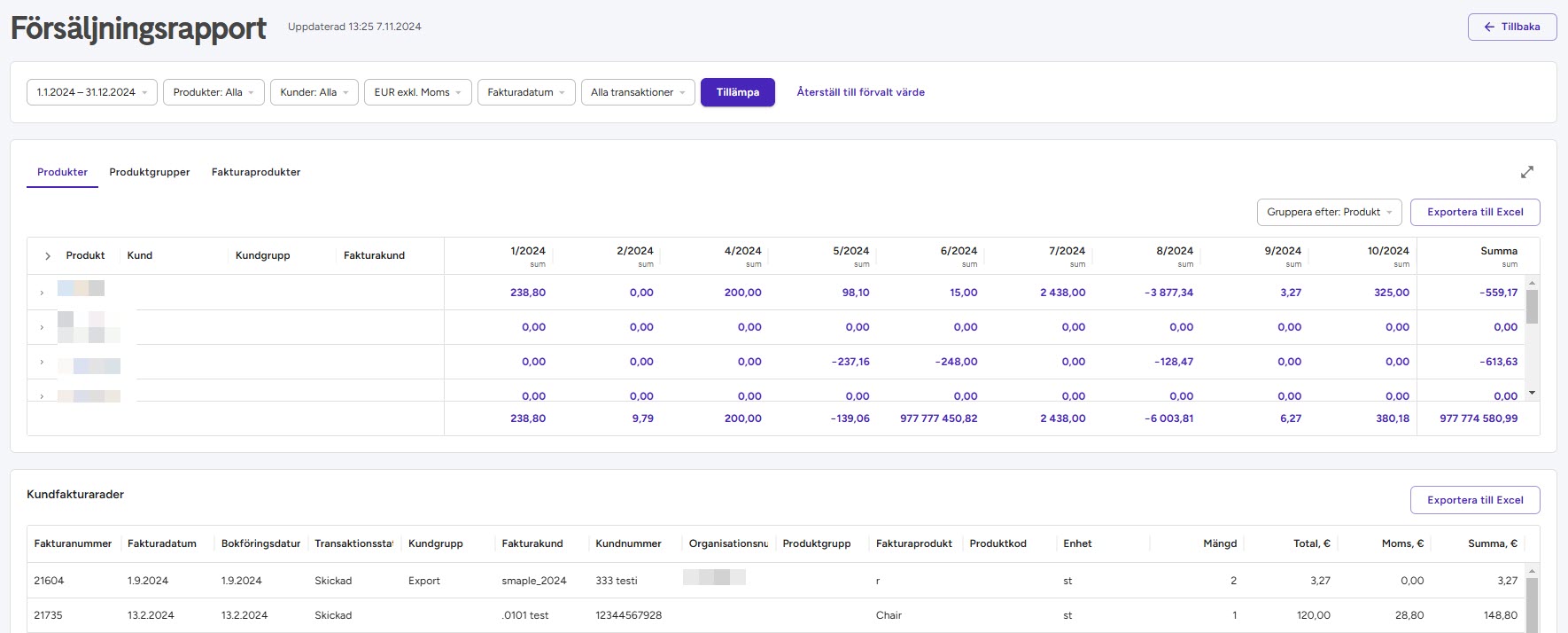The height and width of the screenshot is (633, 1568).
Task: Open the Fakturadatum dropdown
Action: point(526,92)
